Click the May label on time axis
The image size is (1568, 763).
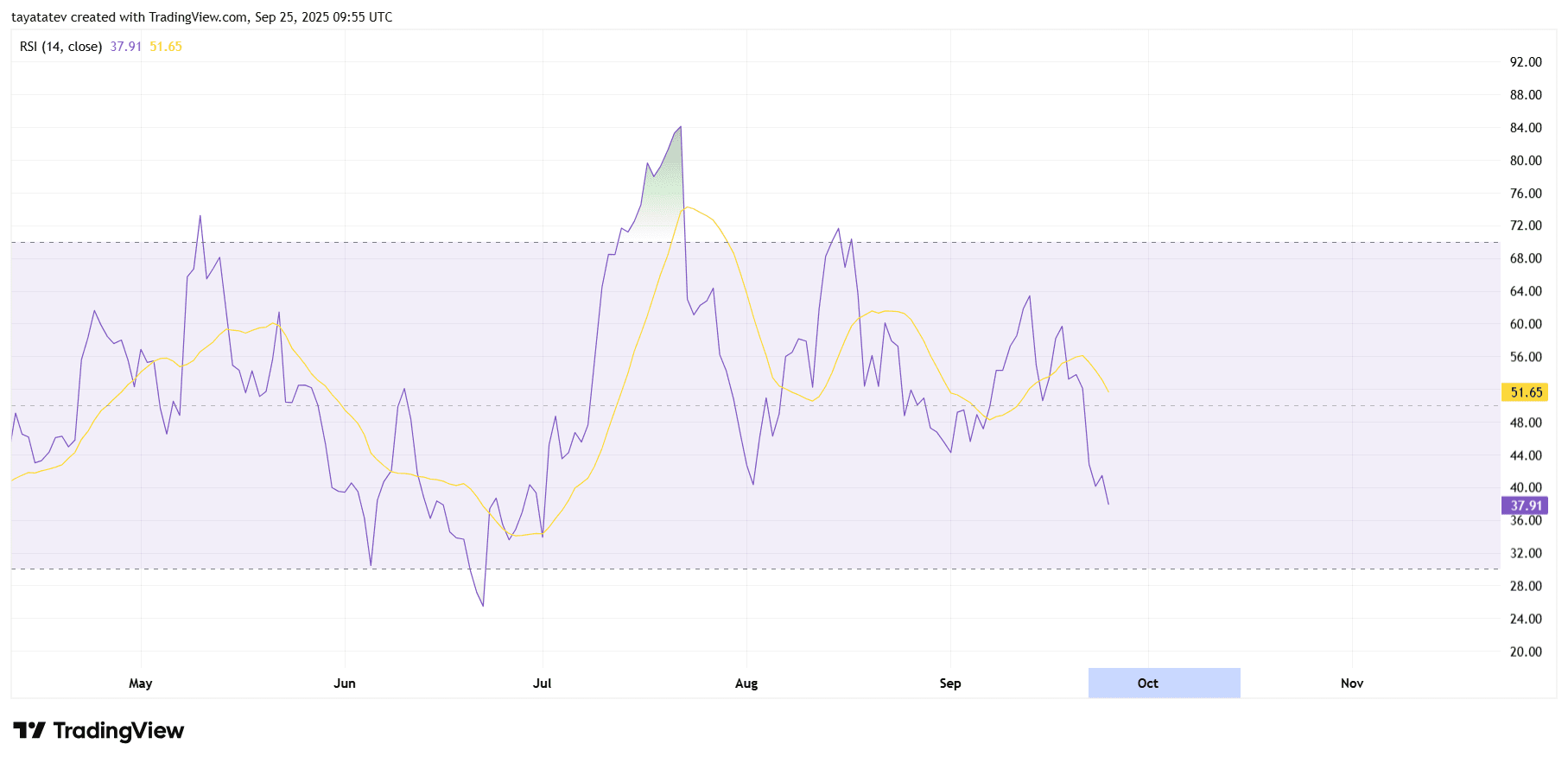tap(140, 683)
